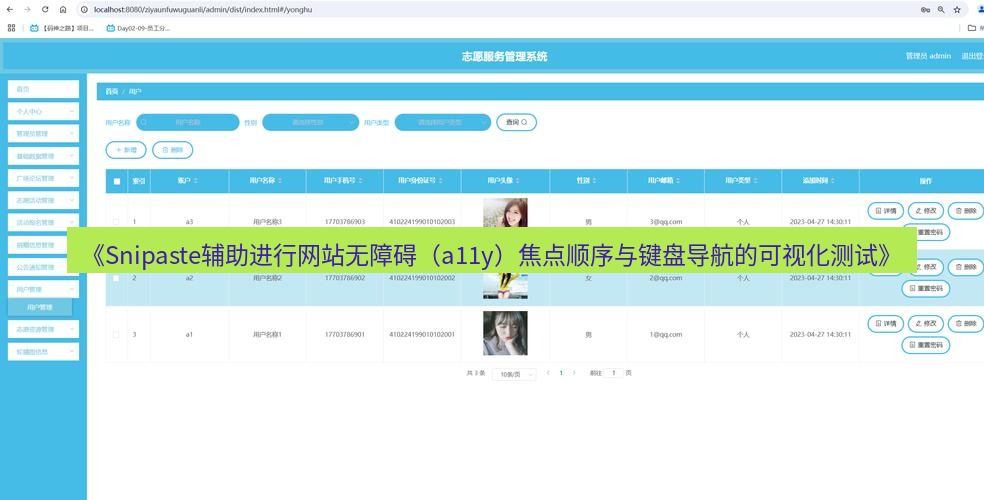Expand 活动报名管理 sidebar menu

point(43,222)
